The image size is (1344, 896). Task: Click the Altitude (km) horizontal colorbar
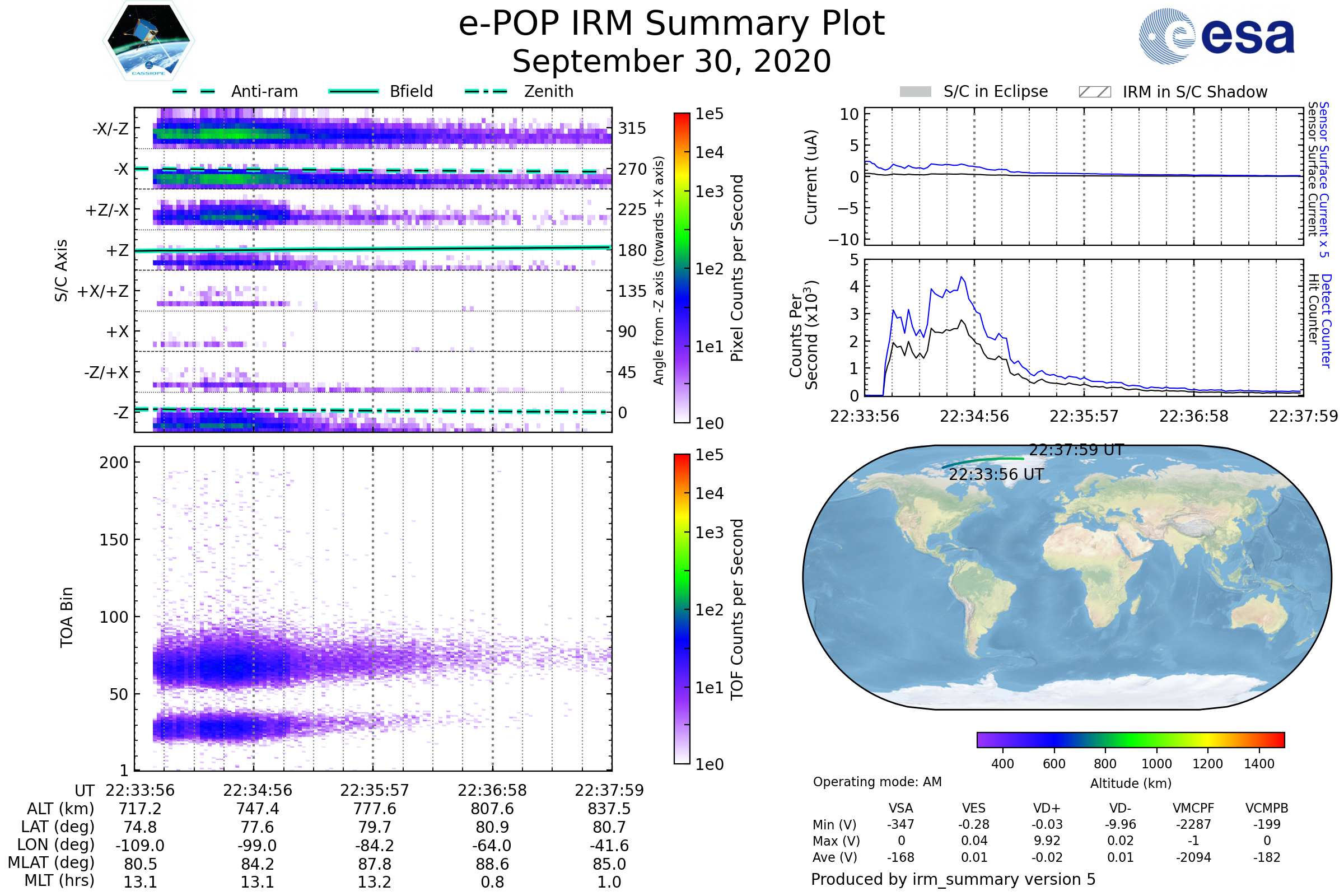click(1130, 739)
